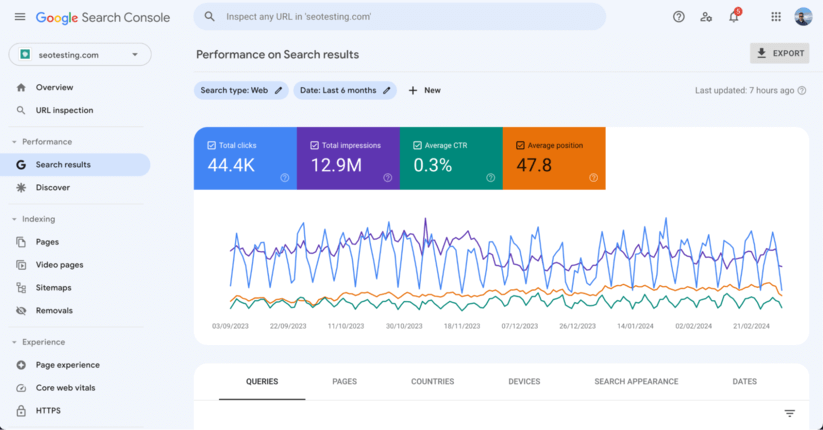The height and width of the screenshot is (430, 823).
Task: Toggle the Total impressions checkbox
Action: pyautogui.click(x=315, y=145)
